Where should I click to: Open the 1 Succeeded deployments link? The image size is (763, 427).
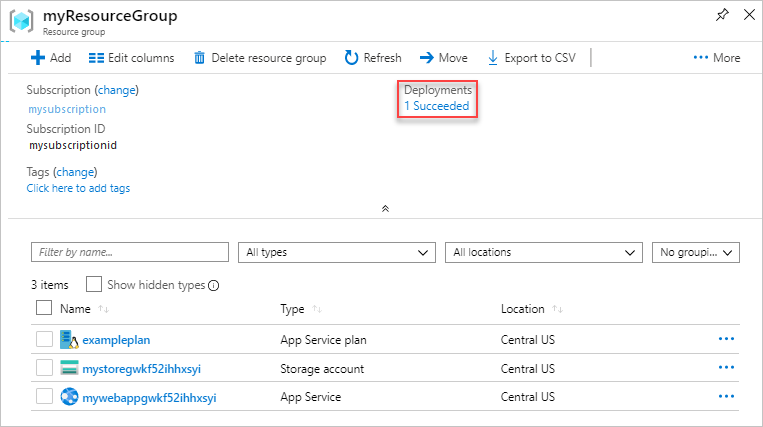coord(436,106)
